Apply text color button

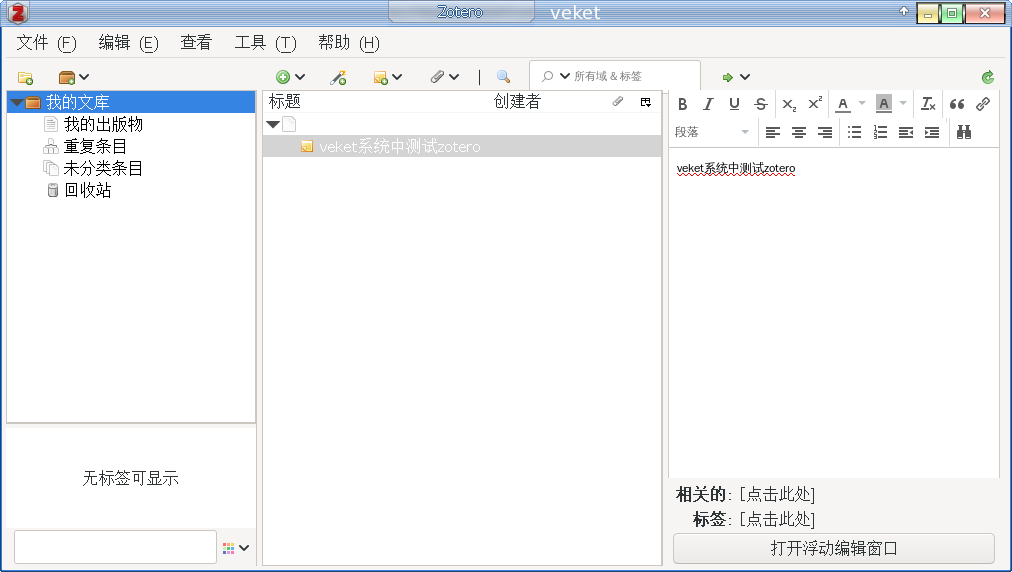(x=843, y=104)
